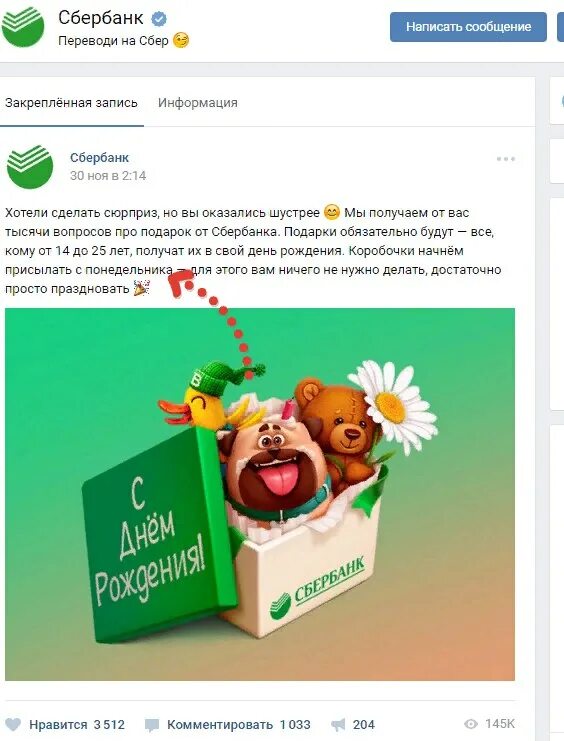Click the party popper emoji in post

[141, 288]
